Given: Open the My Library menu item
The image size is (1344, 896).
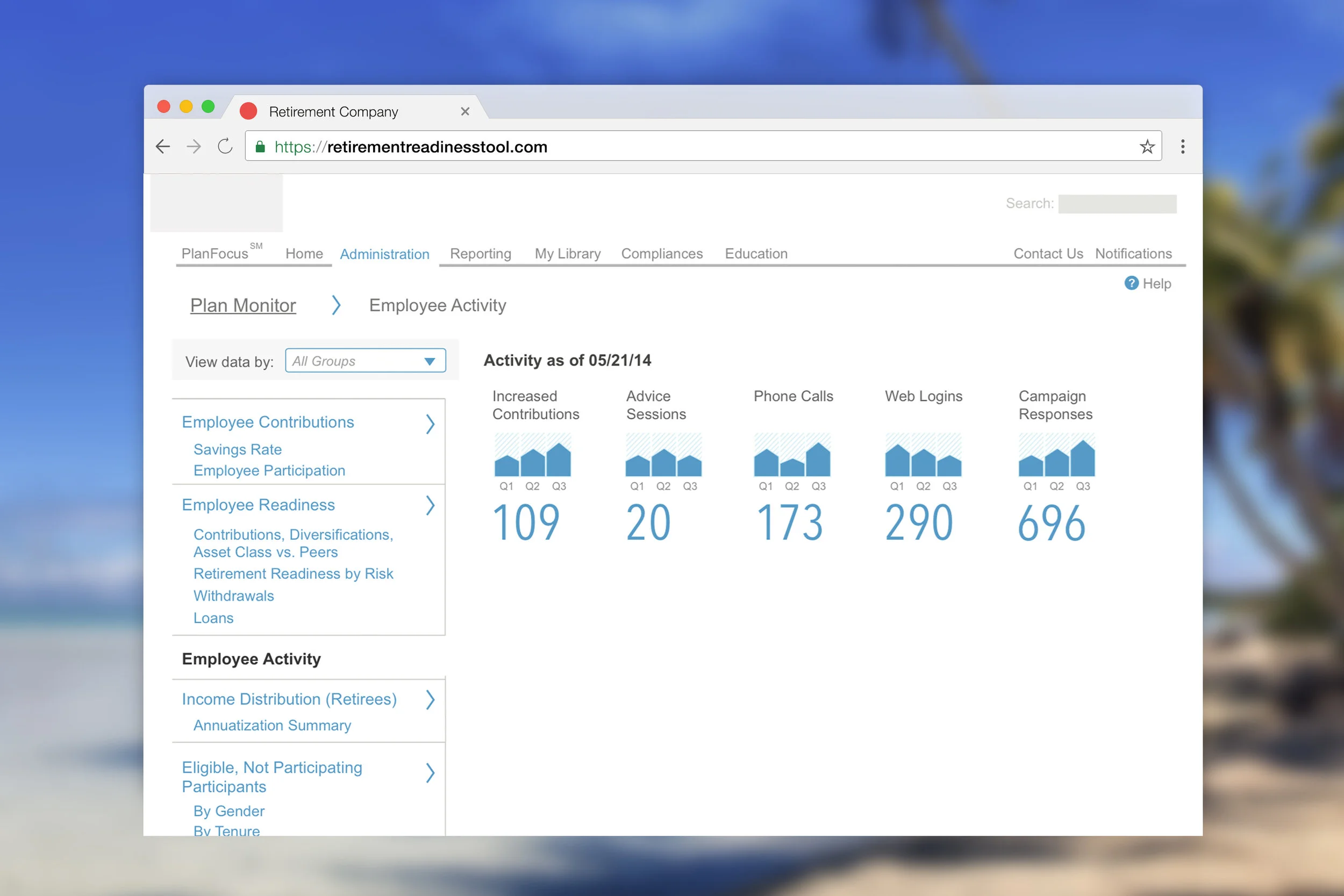Looking at the screenshot, I should 567,254.
